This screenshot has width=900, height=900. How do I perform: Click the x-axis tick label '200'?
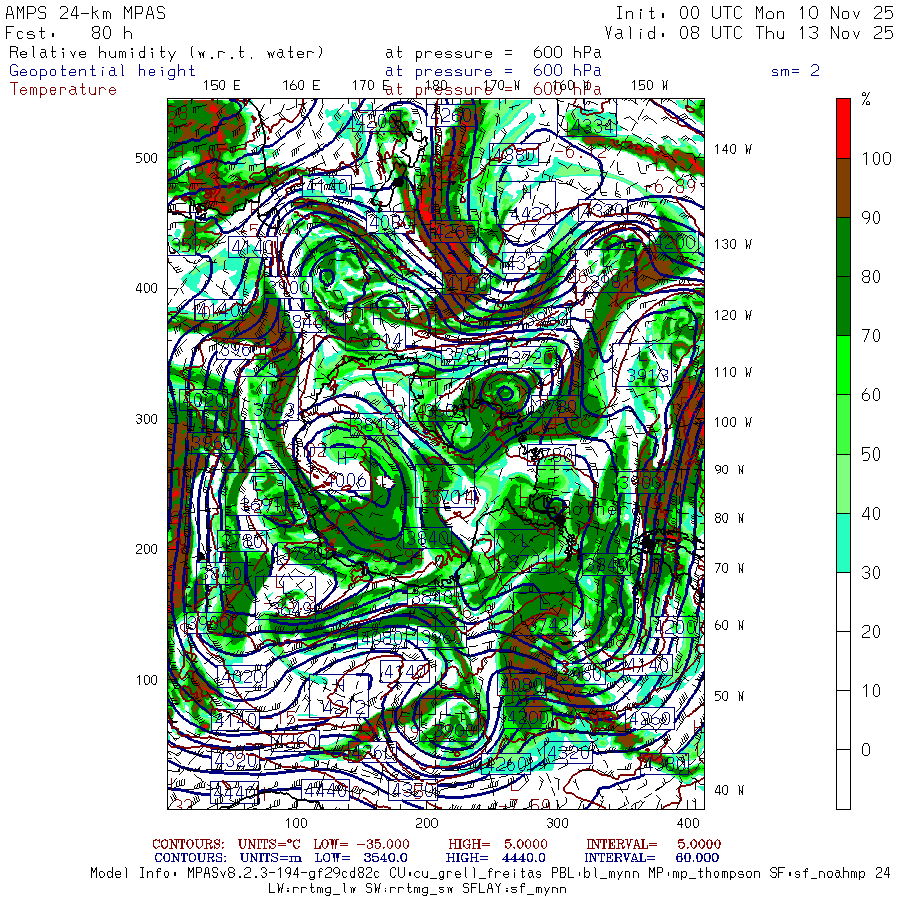pyautogui.click(x=426, y=823)
